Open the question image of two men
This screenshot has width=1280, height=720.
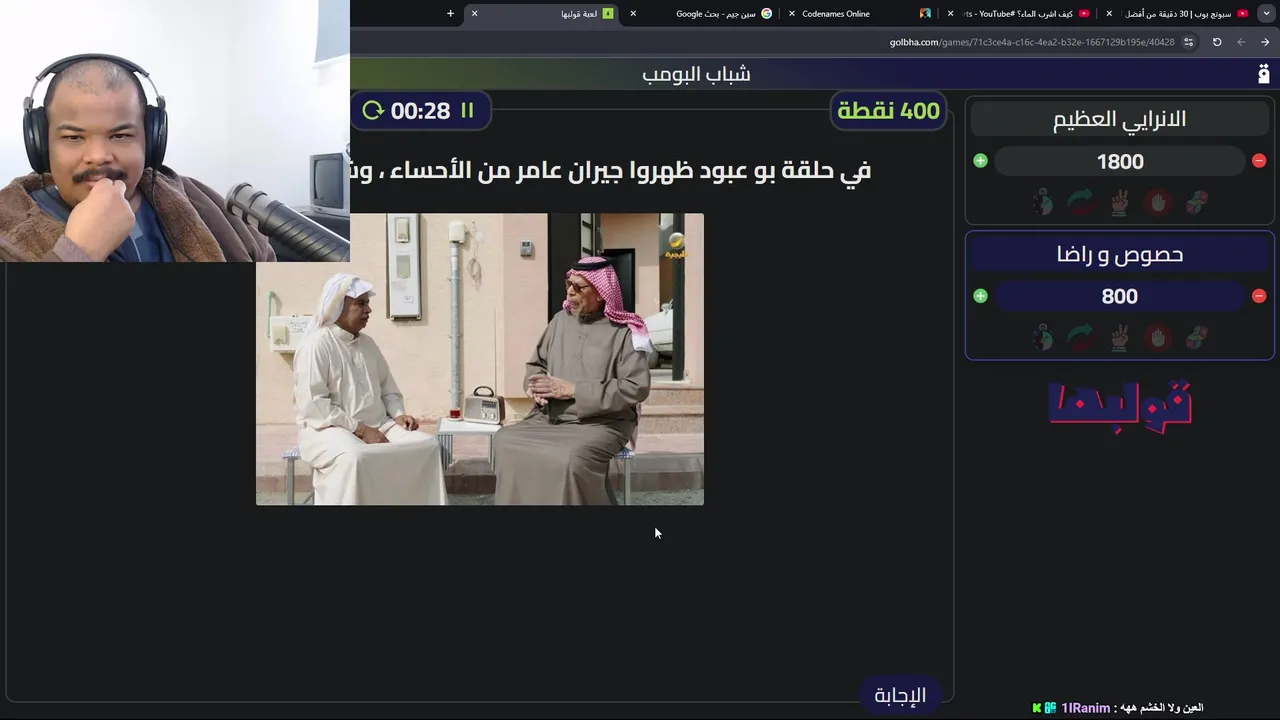click(480, 359)
